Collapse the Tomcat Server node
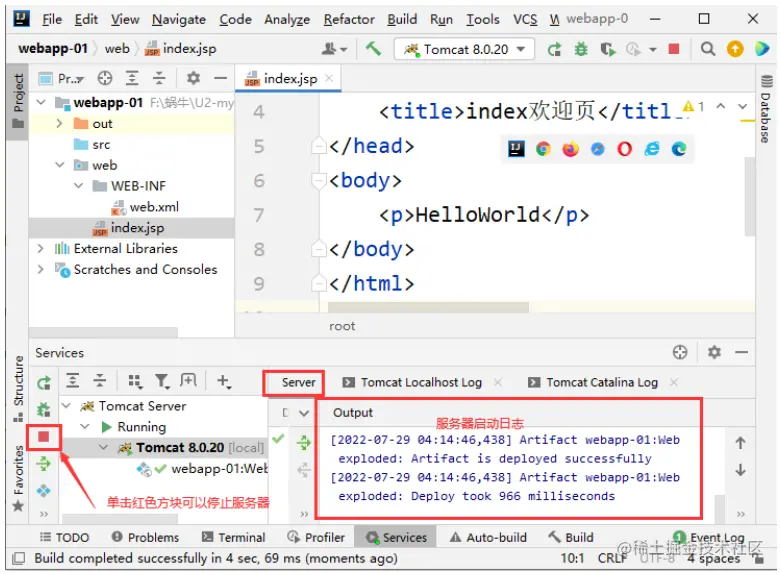 point(66,406)
